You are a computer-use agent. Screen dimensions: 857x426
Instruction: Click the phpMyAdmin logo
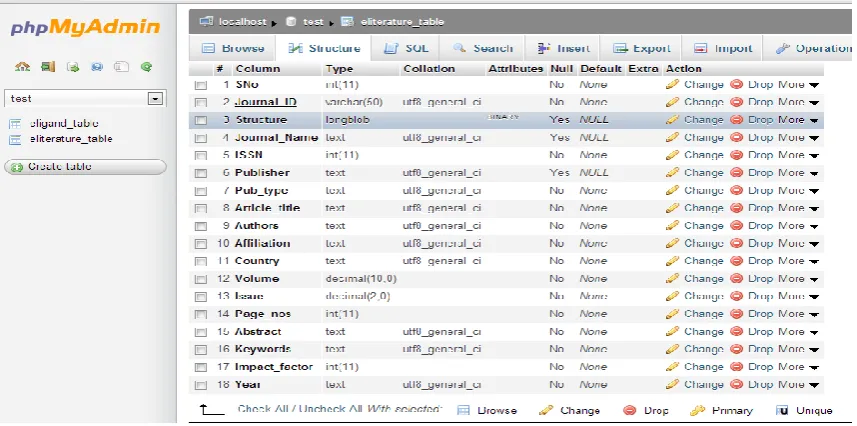click(x=85, y=27)
